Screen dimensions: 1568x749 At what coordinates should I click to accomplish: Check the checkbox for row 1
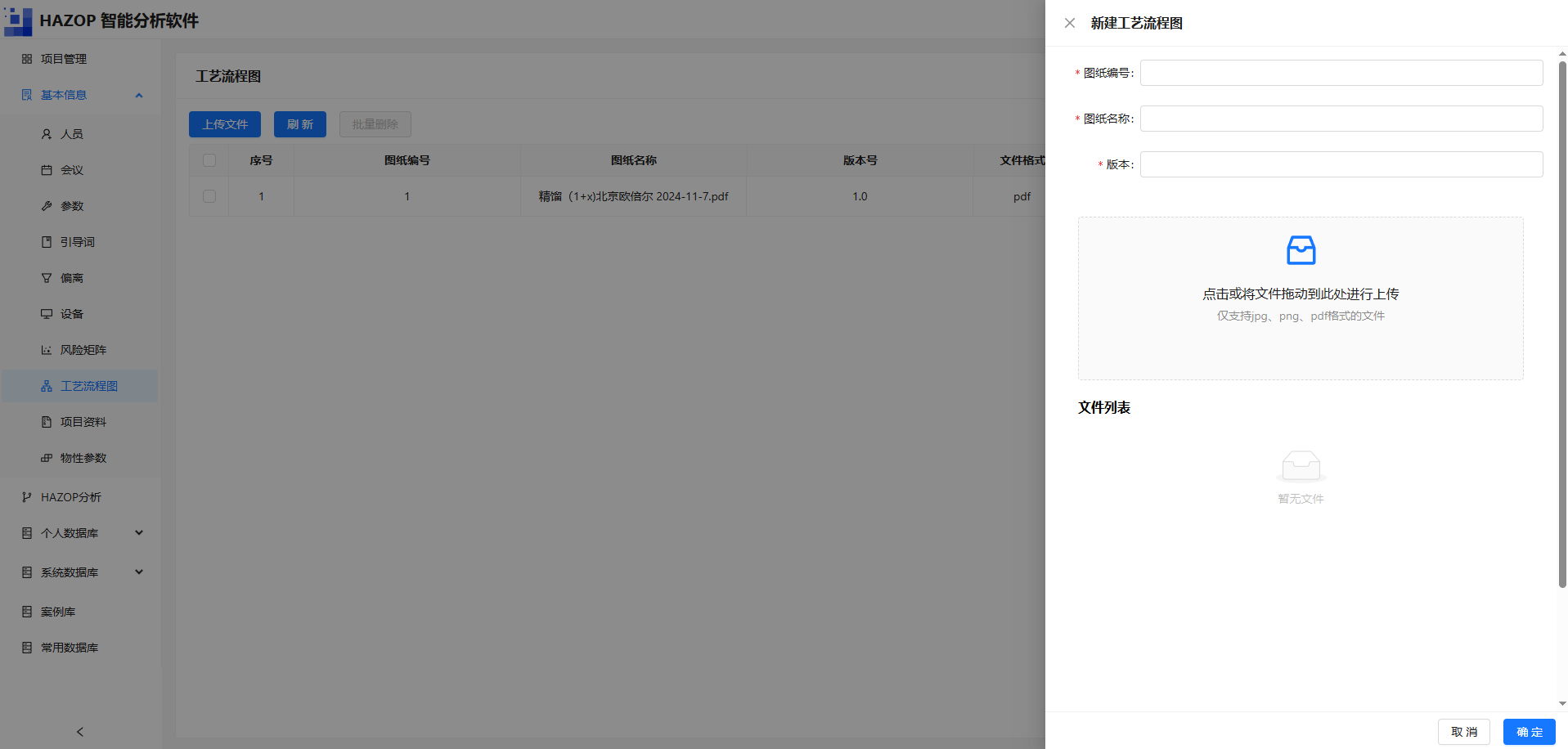(x=209, y=196)
